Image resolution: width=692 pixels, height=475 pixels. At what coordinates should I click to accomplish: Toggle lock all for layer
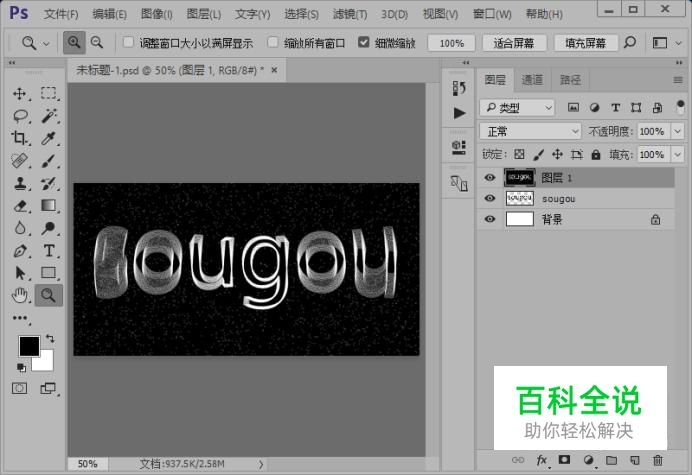click(x=596, y=155)
